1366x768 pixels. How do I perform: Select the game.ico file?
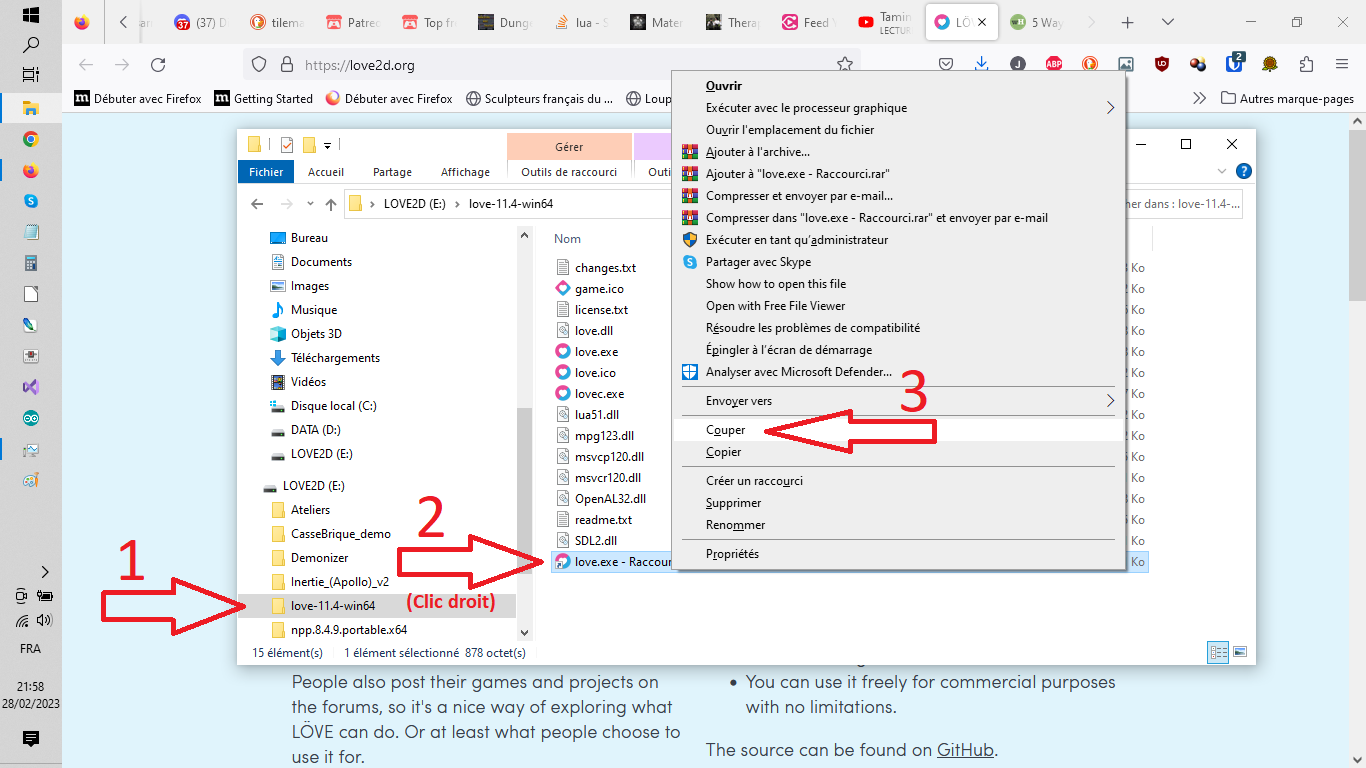[599, 289]
